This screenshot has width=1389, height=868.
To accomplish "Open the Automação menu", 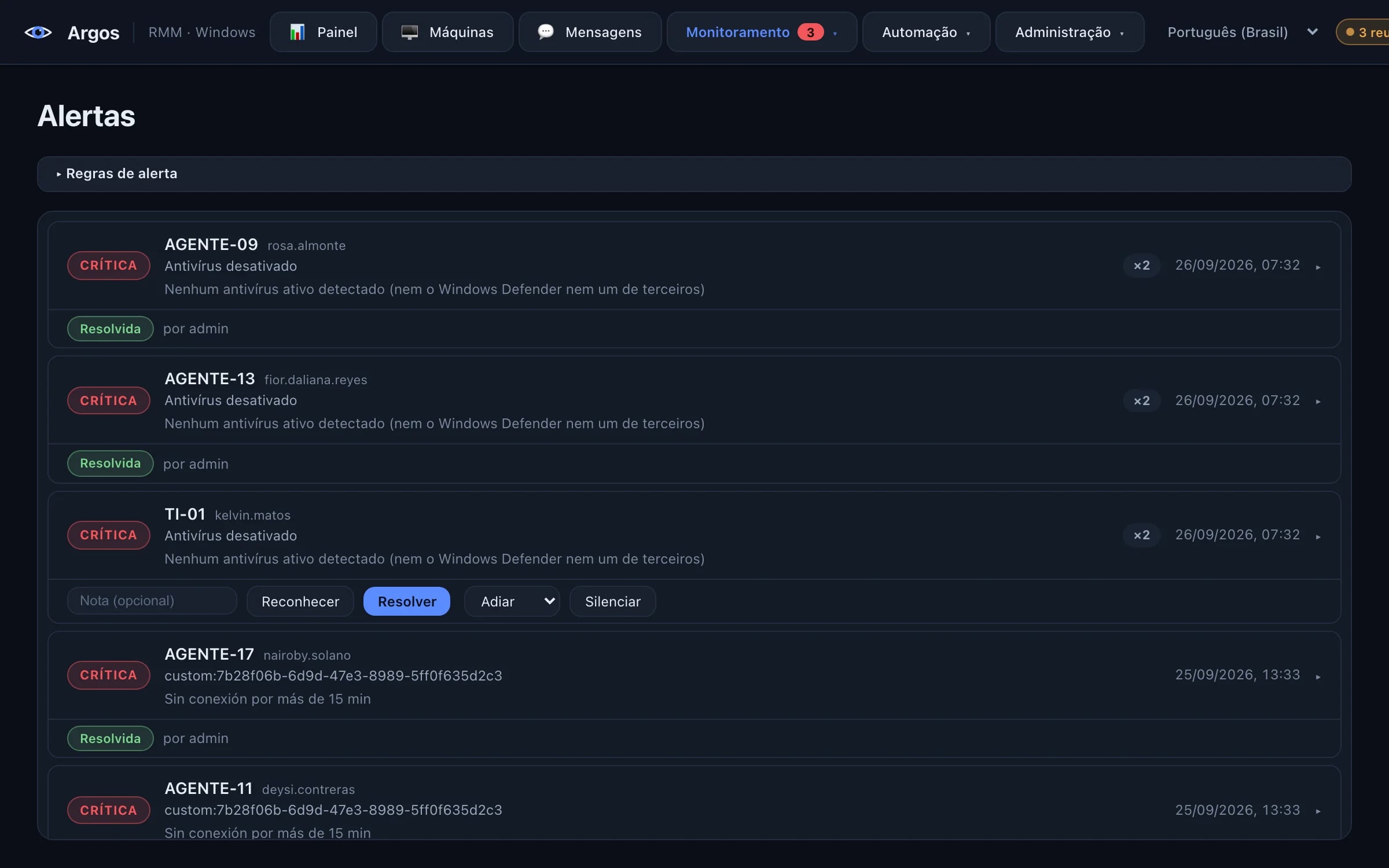I will click(926, 32).
